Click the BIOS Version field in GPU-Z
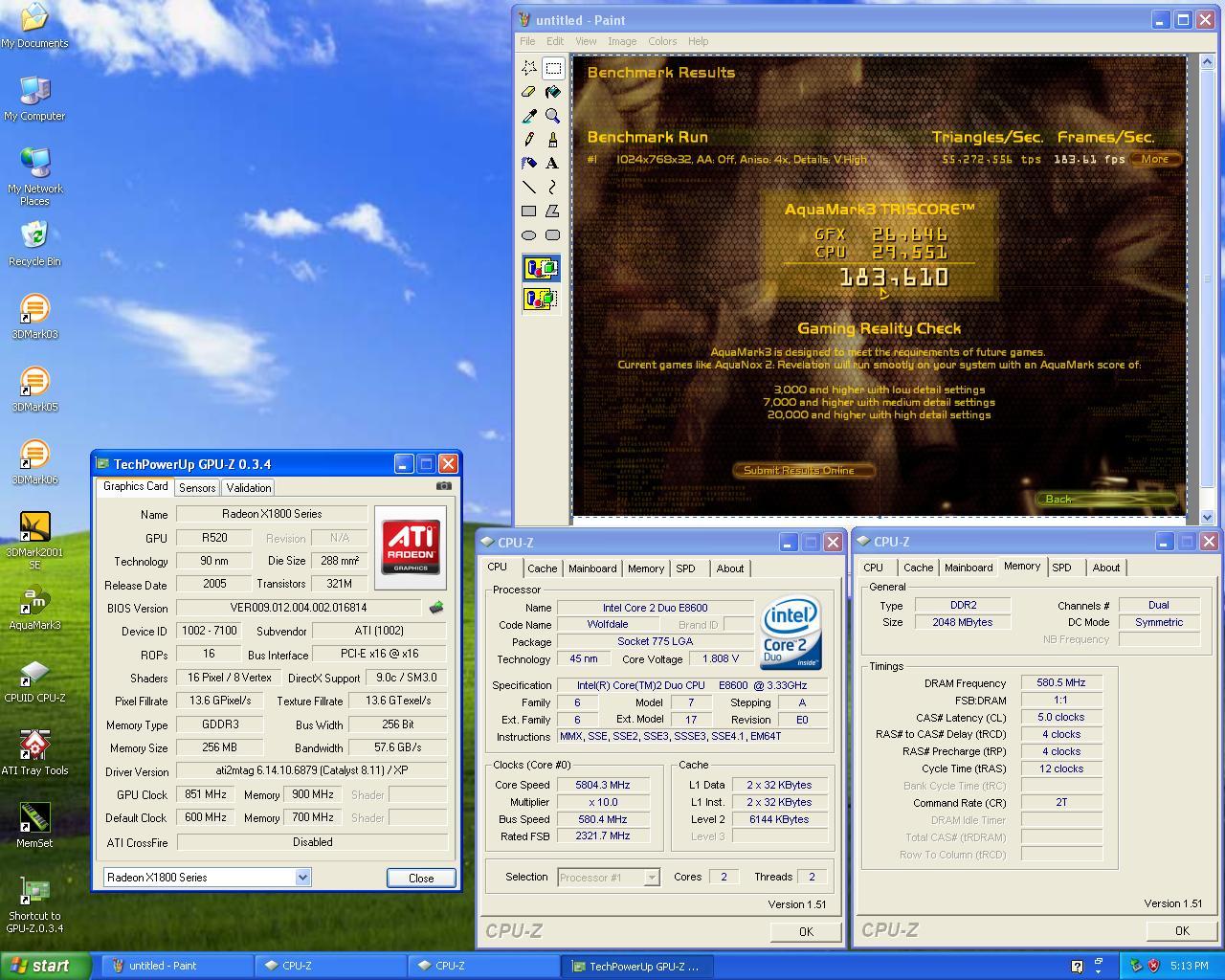The height and width of the screenshot is (980, 1225). point(299,608)
